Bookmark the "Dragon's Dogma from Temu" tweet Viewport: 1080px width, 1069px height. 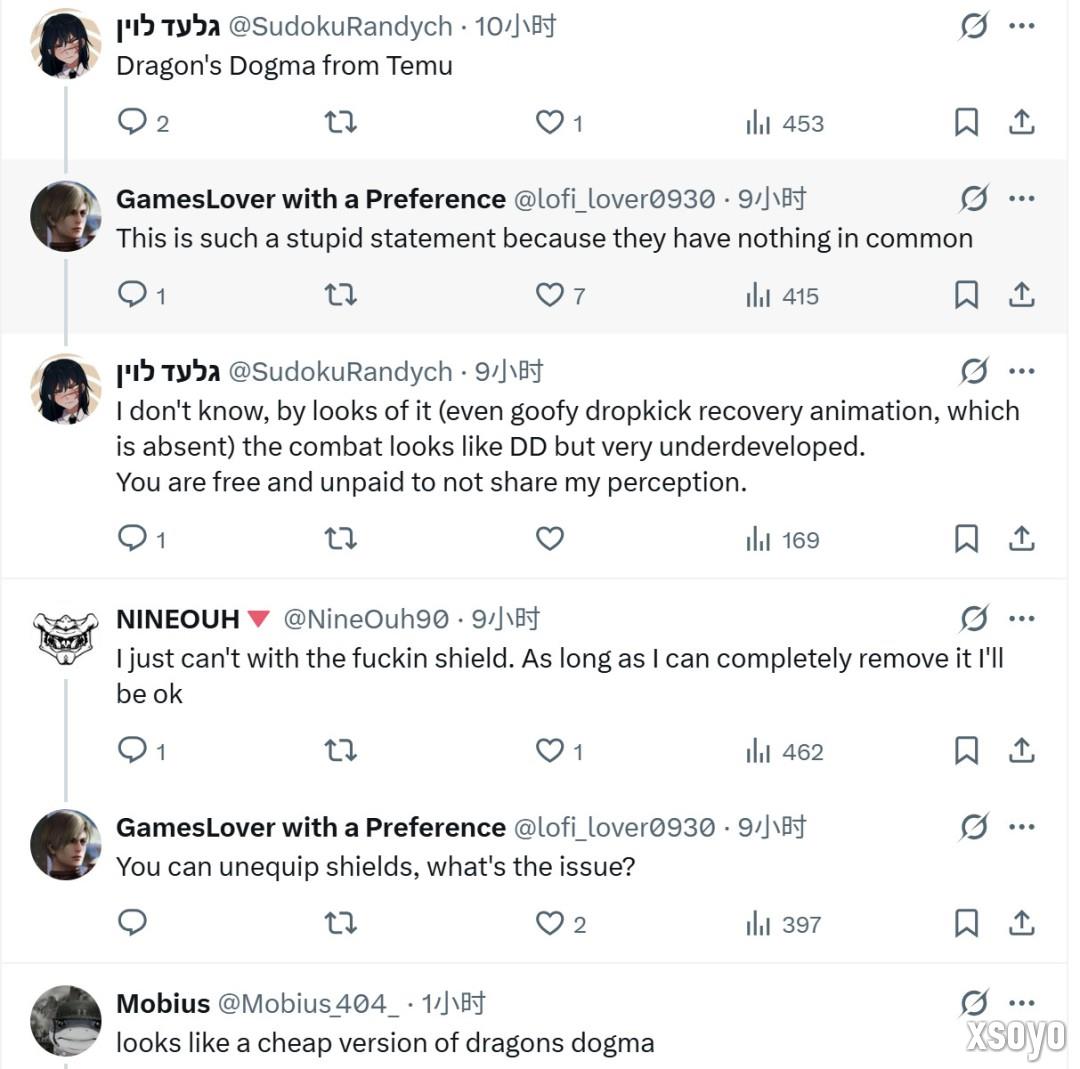(x=966, y=123)
